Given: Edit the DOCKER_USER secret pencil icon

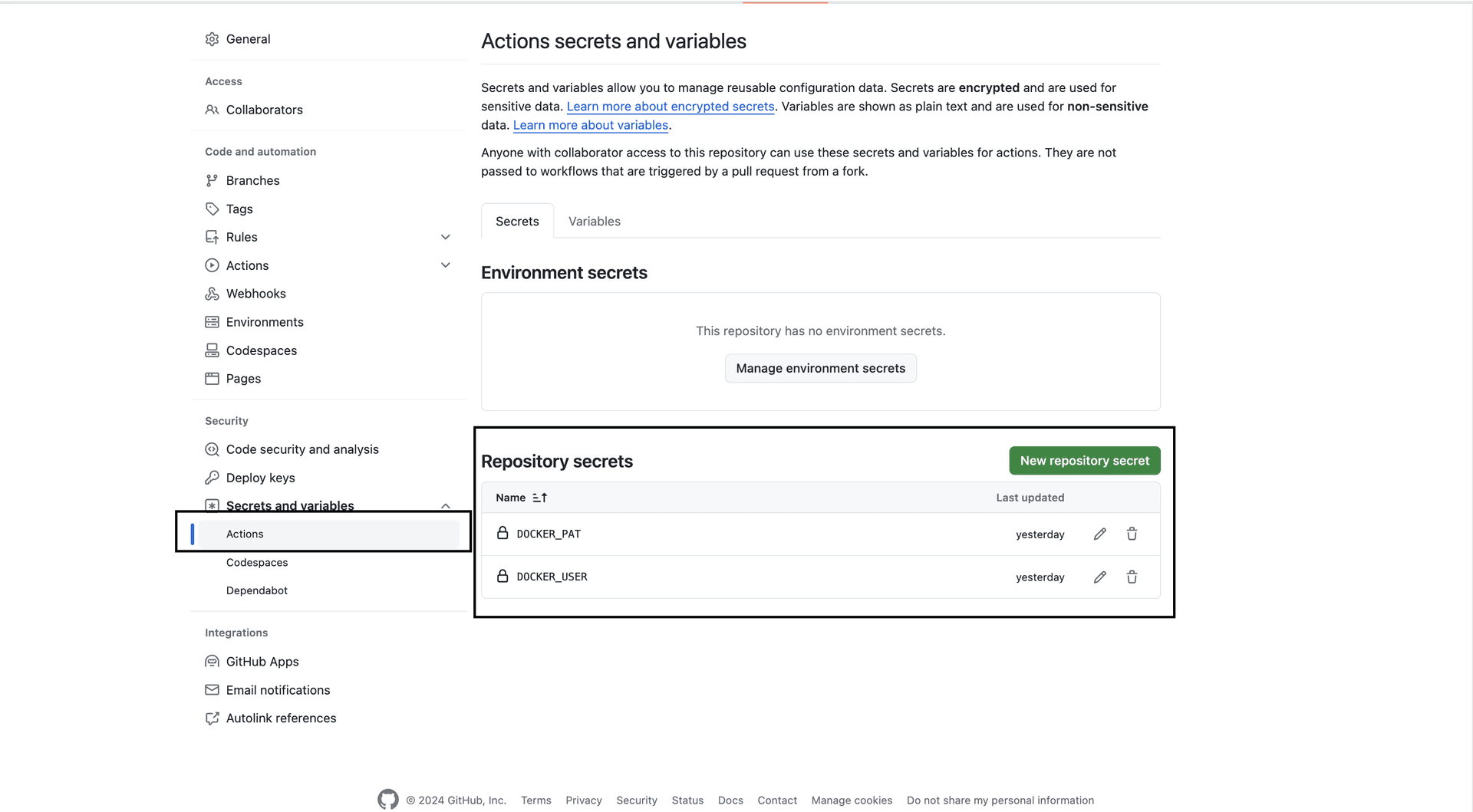Looking at the screenshot, I should pos(1099,577).
